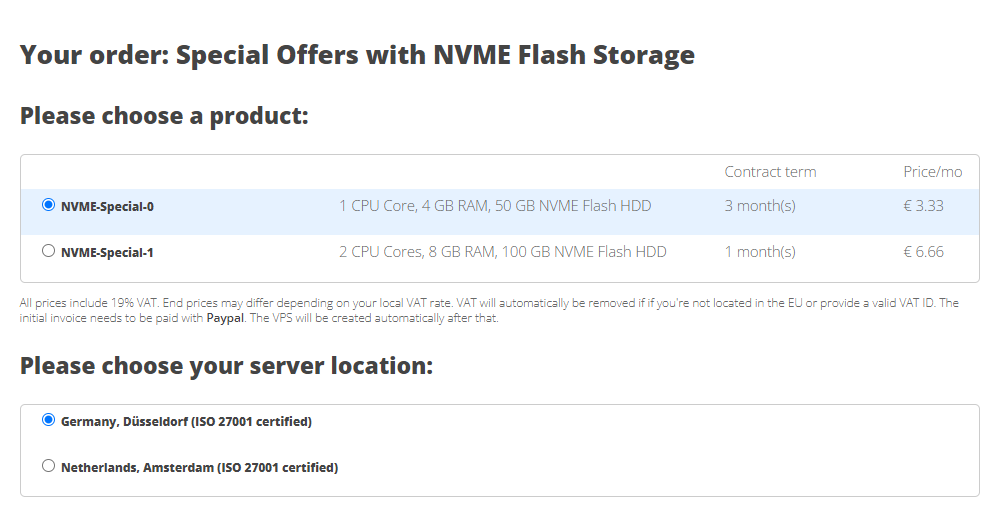Click the 2 CPU Cores, 8 GB RAM specs

[x=503, y=252]
